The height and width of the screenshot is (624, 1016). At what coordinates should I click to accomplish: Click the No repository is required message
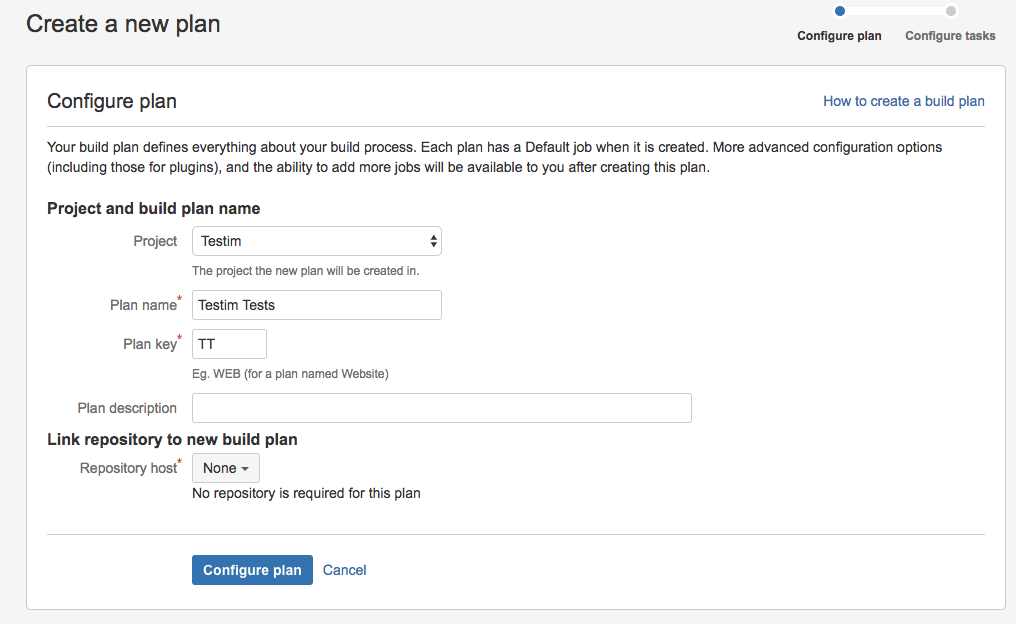pos(306,493)
